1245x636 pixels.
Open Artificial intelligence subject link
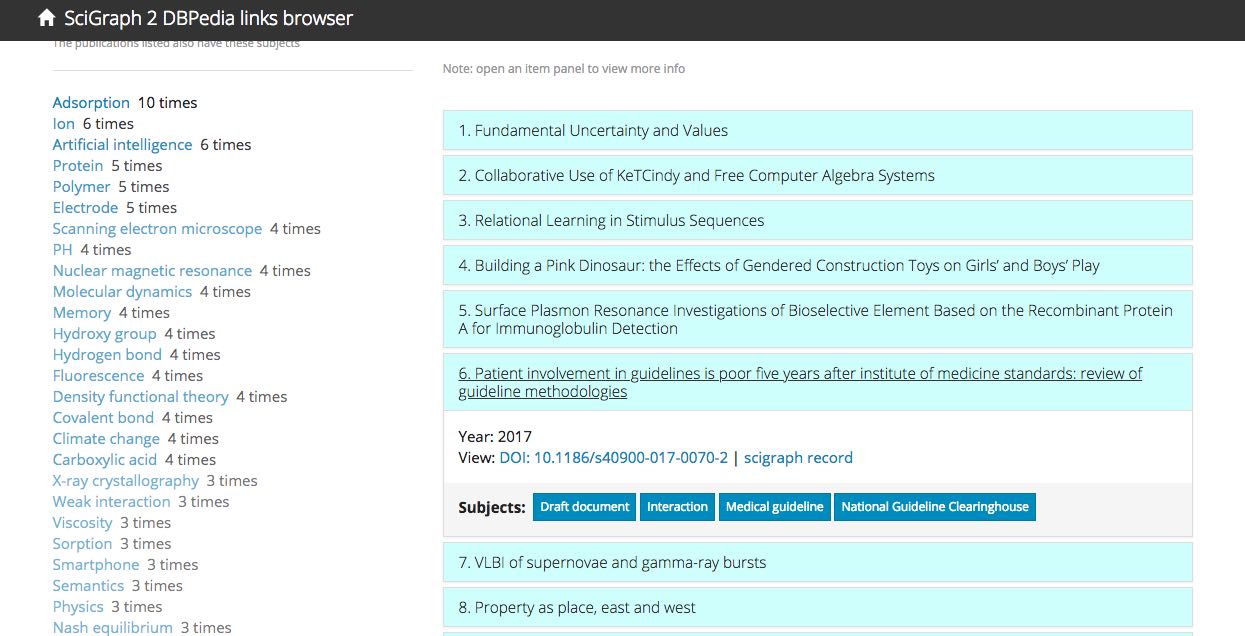pyautogui.click(x=122, y=145)
